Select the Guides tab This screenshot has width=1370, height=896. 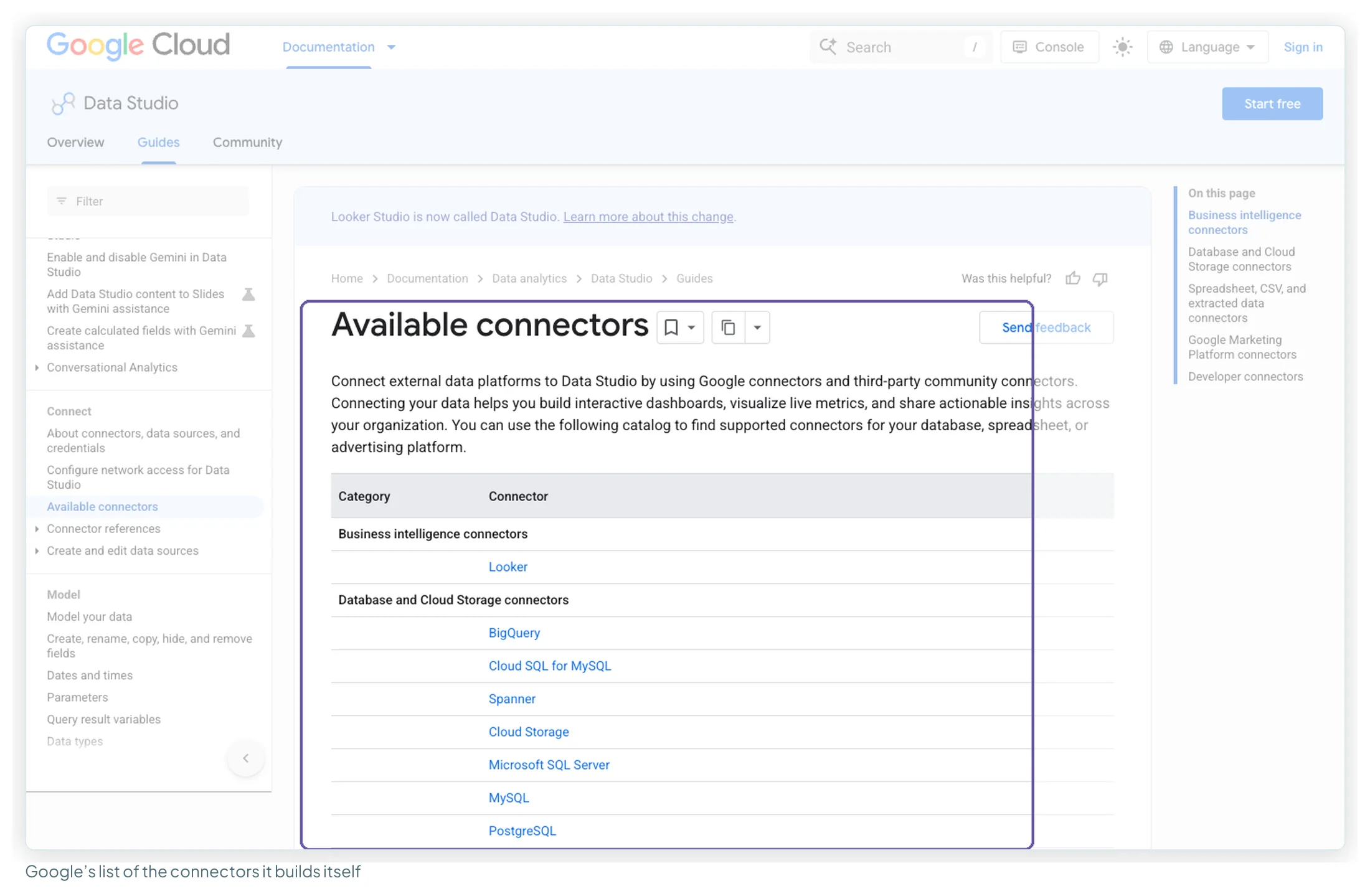point(158,143)
